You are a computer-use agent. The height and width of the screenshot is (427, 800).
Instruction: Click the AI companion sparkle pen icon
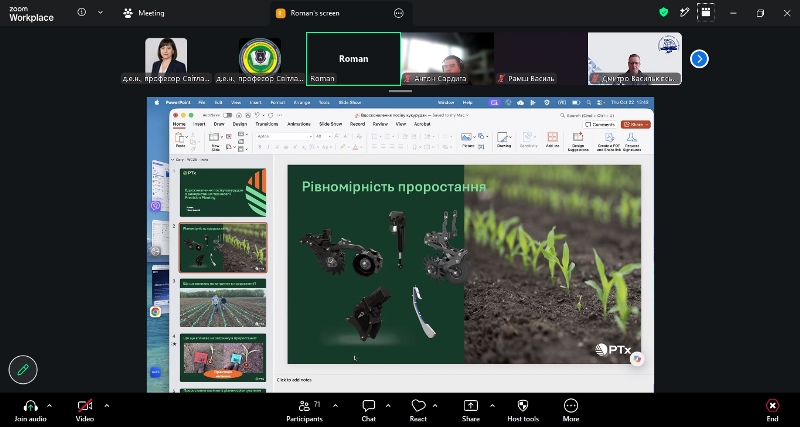pos(685,13)
